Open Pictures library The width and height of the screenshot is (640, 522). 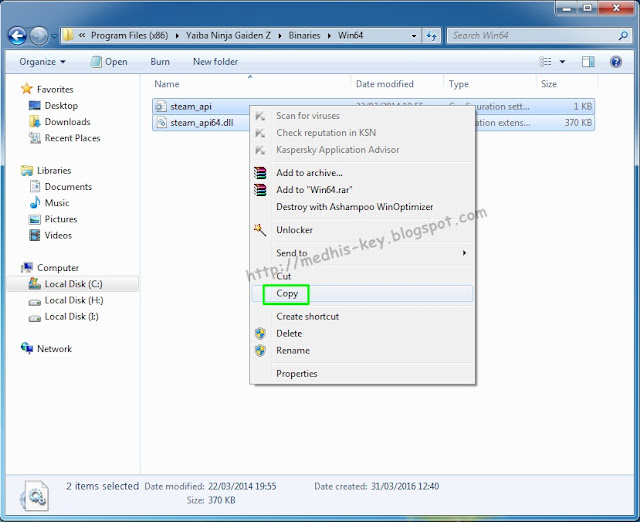53,219
